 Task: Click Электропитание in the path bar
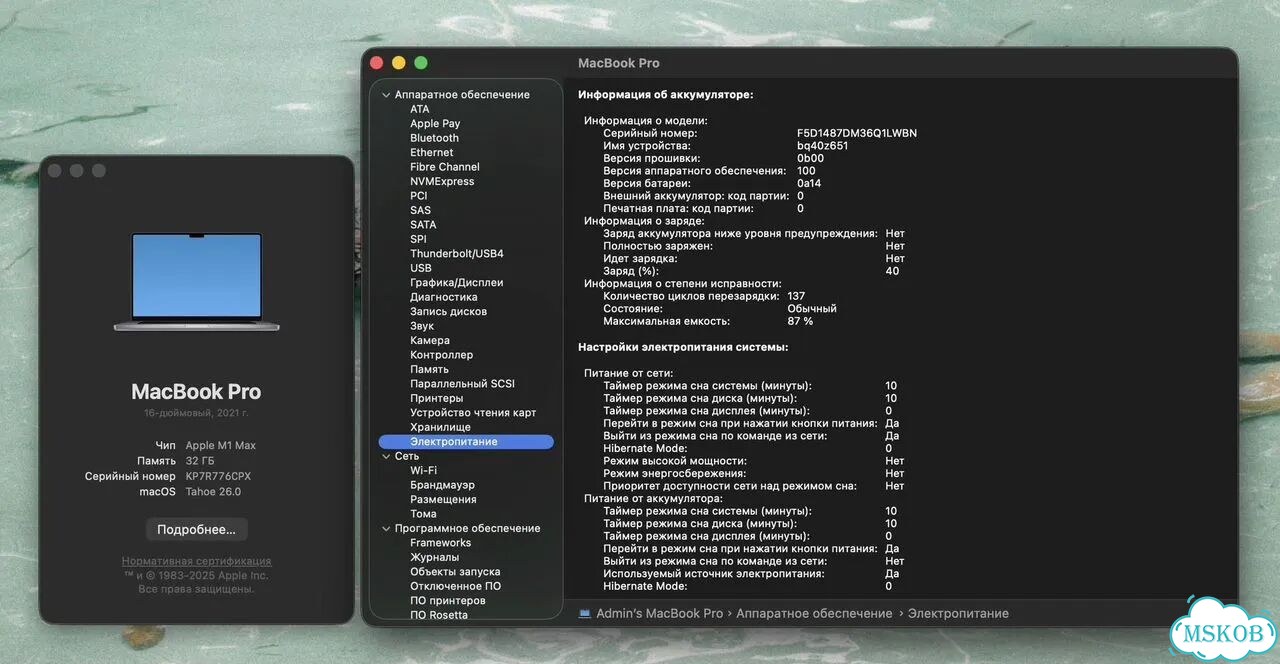pos(958,613)
